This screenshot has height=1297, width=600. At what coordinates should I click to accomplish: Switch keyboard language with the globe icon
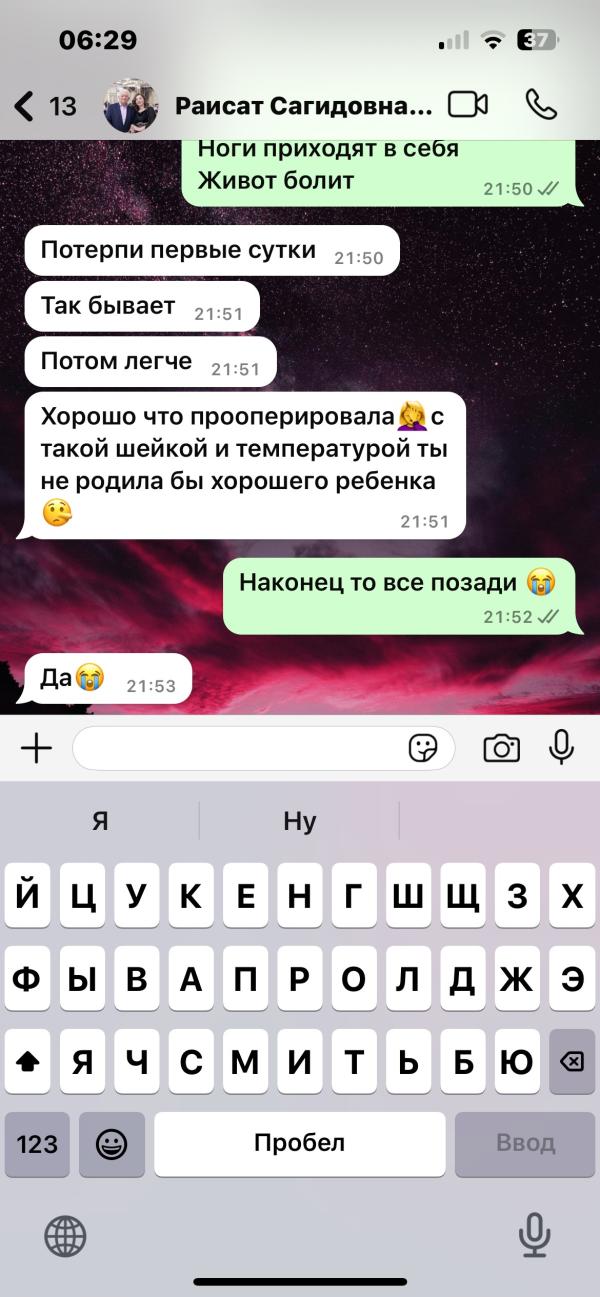pos(65,1237)
